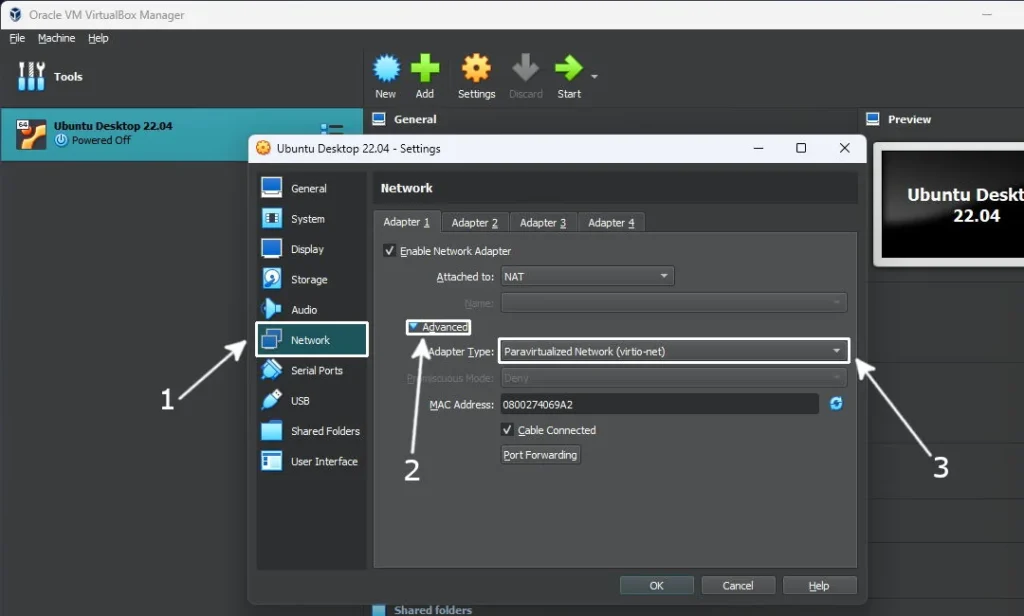
Task: Open the Settings gear toolbar icon
Action: [476, 69]
